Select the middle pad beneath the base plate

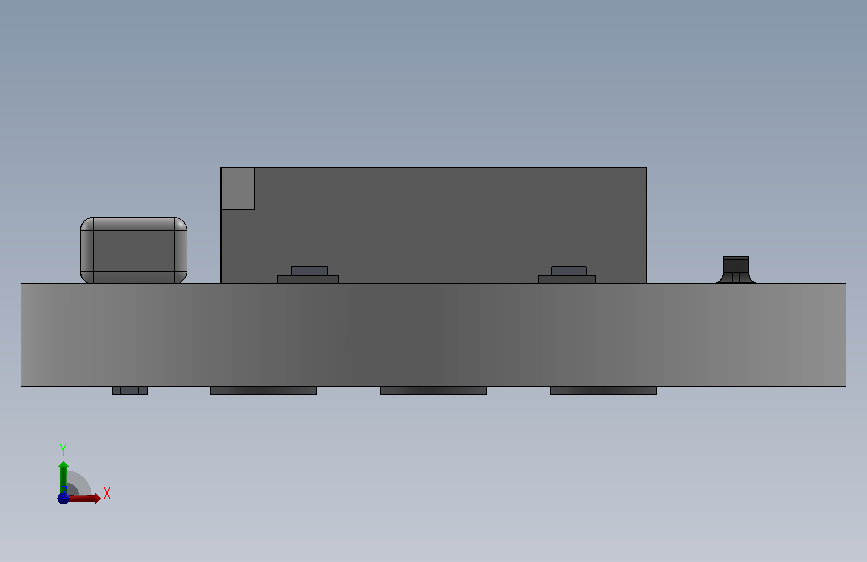434,391
